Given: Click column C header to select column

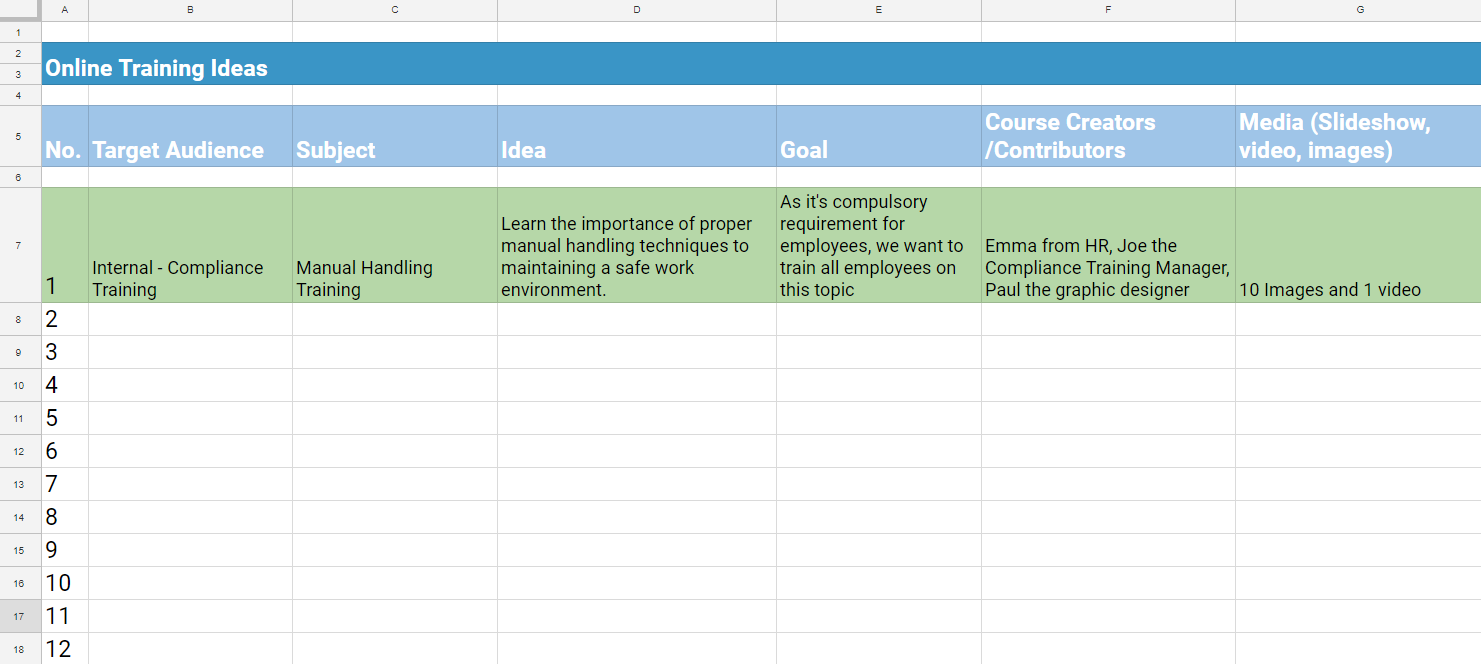Looking at the screenshot, I should tap(395, 10).
